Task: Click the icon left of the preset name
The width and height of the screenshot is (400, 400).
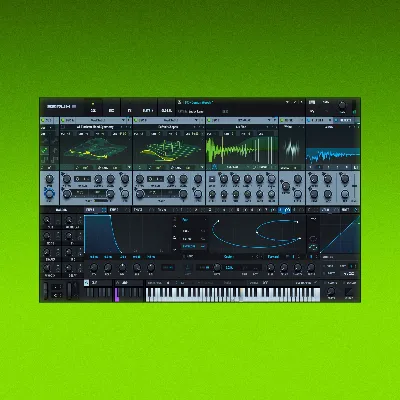Action: point(179,102)
